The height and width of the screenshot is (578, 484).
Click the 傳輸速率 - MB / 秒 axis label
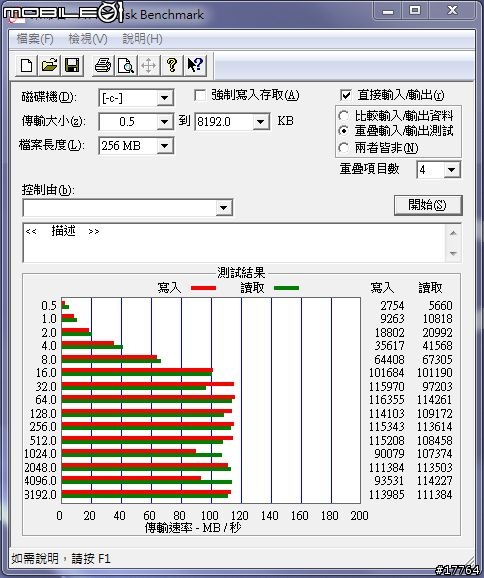point(193,528)
